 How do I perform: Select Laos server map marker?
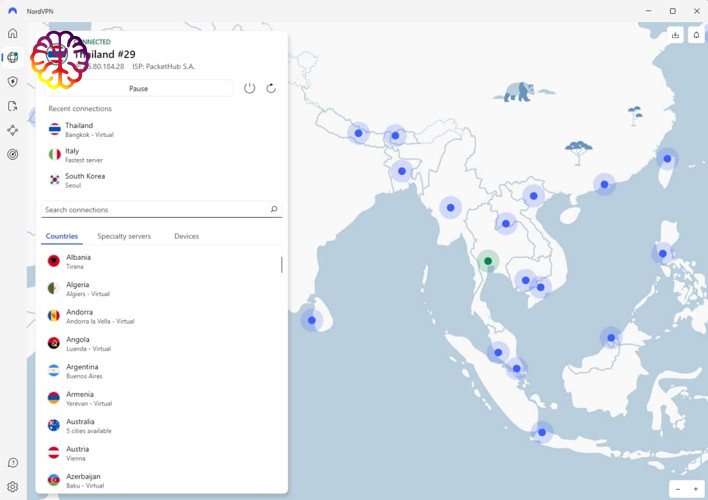point(506,224)
